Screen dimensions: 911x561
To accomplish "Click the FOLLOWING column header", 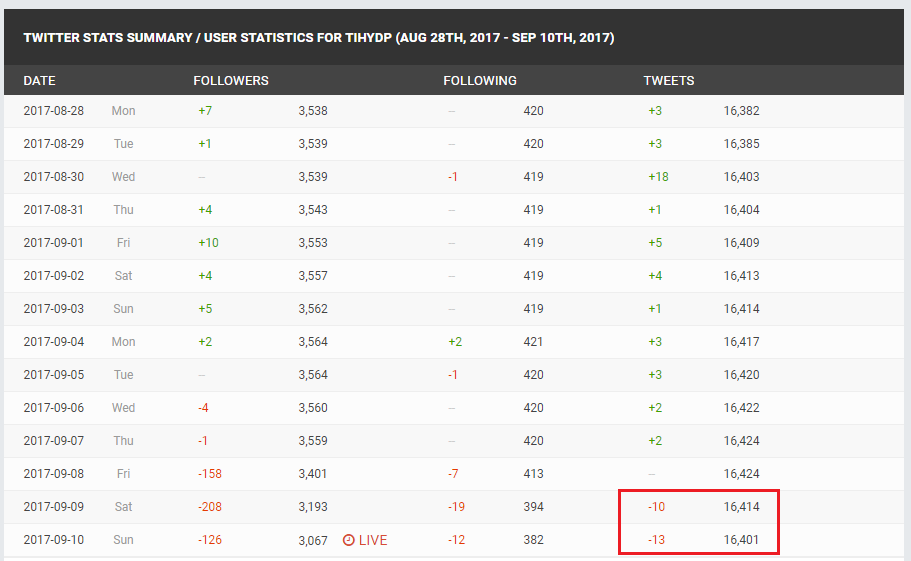I will coord(480,81).
